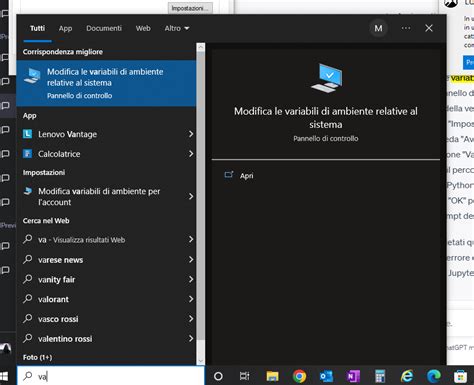The height and width of the screenshot is (385, 474).
Task: Open best match Modifica le variabili di ambiente
Action: coord(106,83)
